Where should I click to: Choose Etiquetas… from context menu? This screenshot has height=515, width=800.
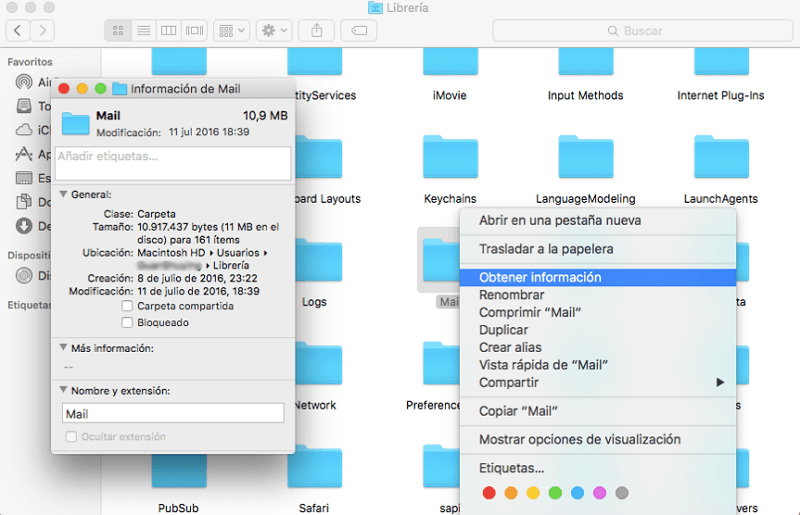[597, 468]
